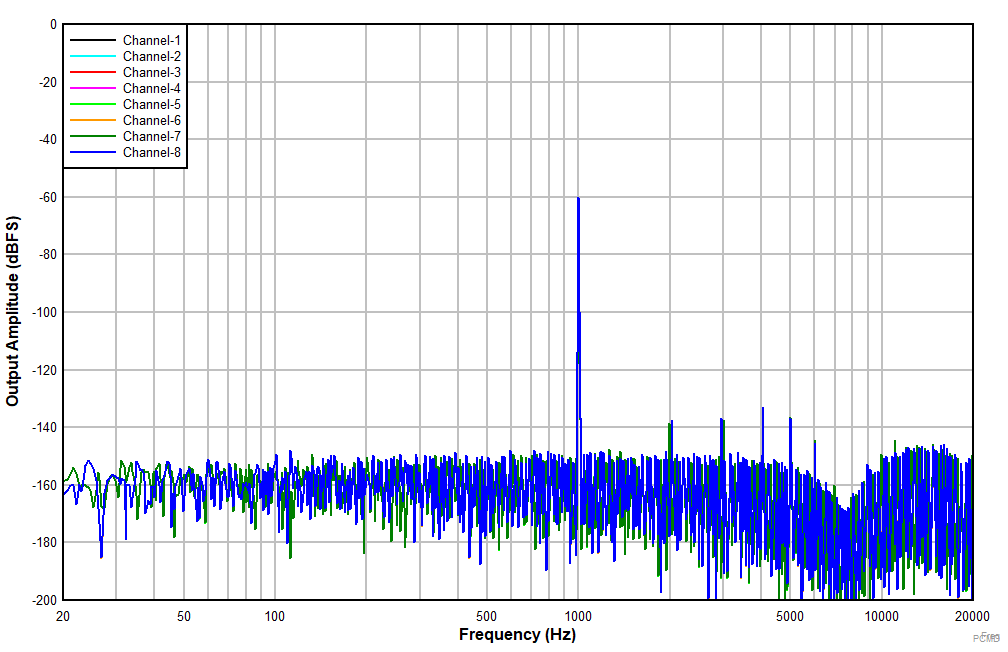Toggle Channel-7 visibility in the legend

coord(150,136)
